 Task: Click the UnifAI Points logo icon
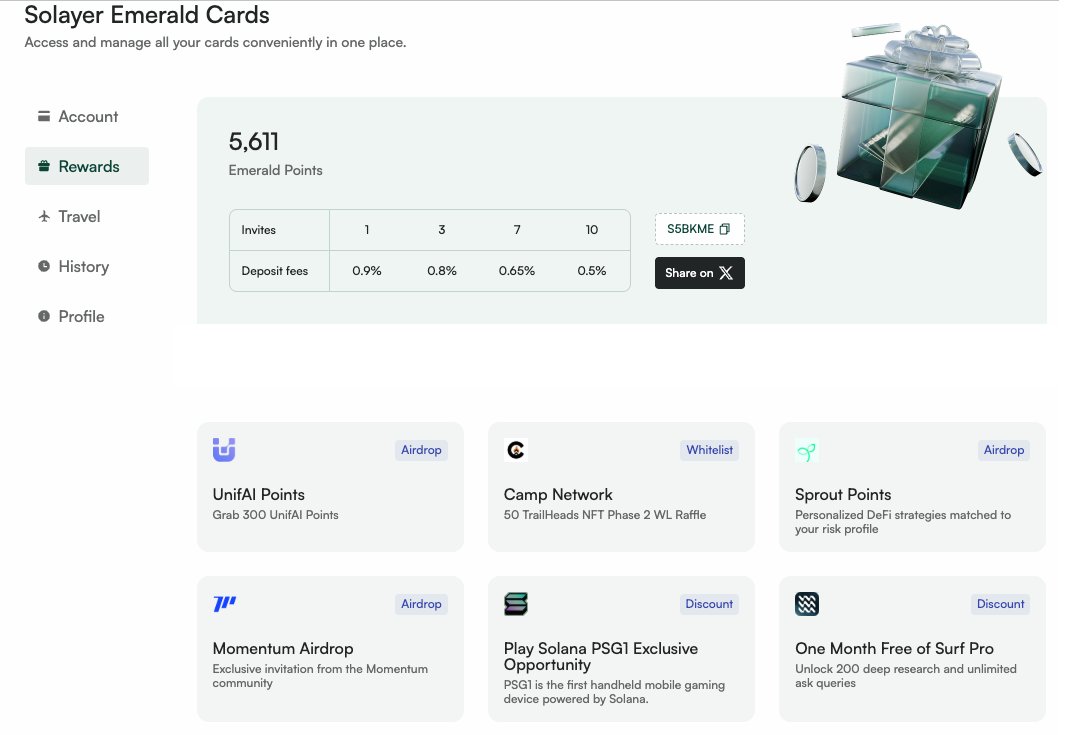pyautogui.click(x=222, y=450)
